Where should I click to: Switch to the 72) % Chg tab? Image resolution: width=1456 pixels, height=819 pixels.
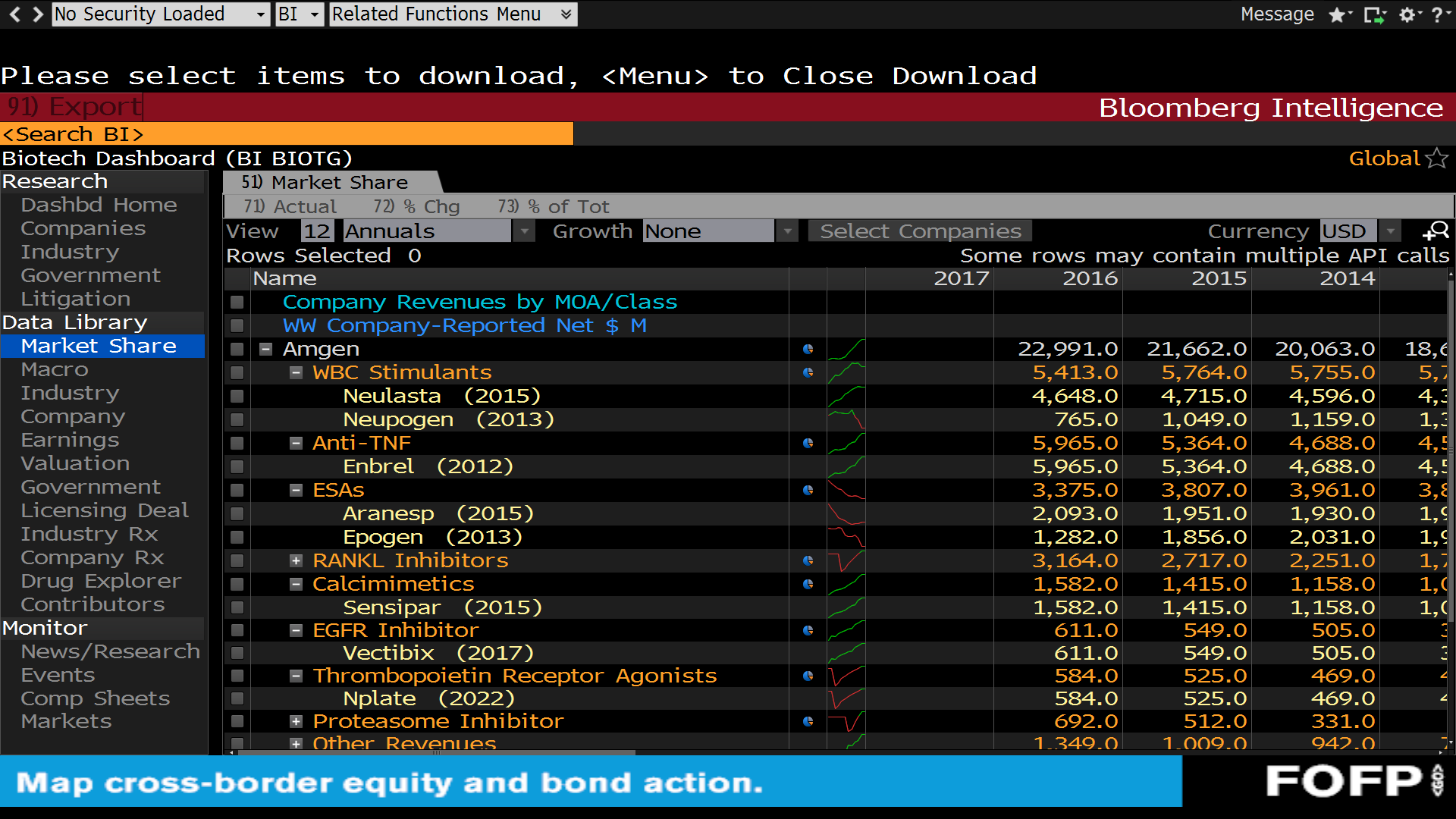[x=416, y=206]
